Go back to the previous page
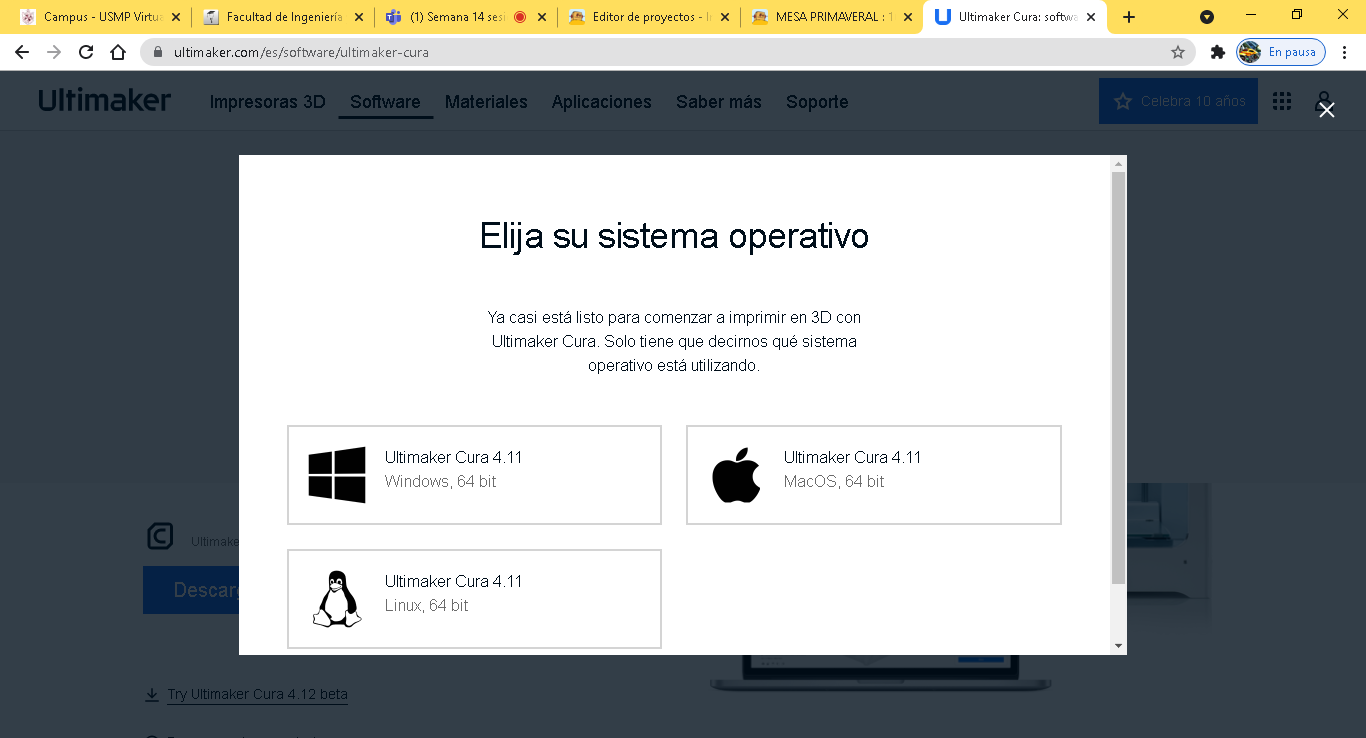Viewport: 1366px width, 738px height. (x=22, y=52)
